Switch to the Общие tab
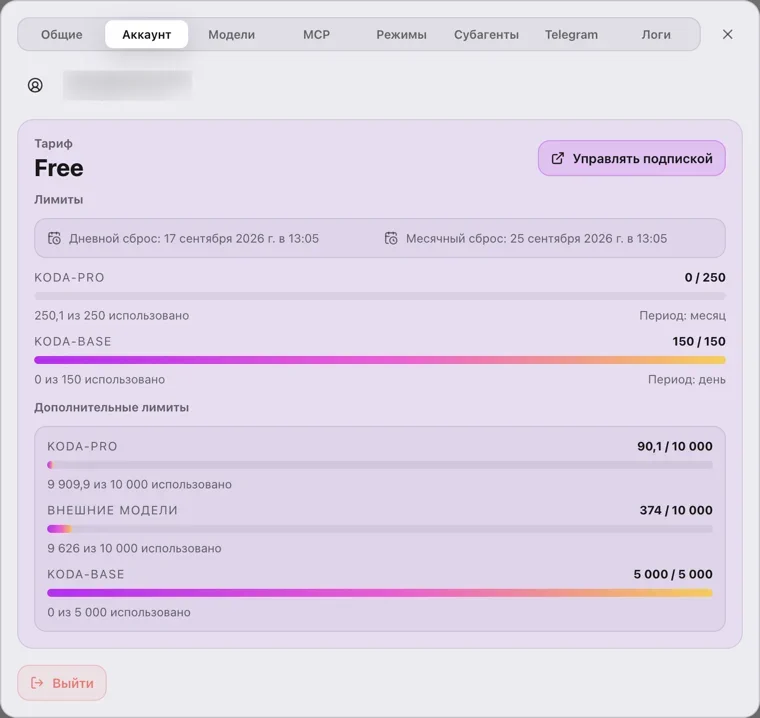This screenshot has width=760, height=718. pos(62,34)
